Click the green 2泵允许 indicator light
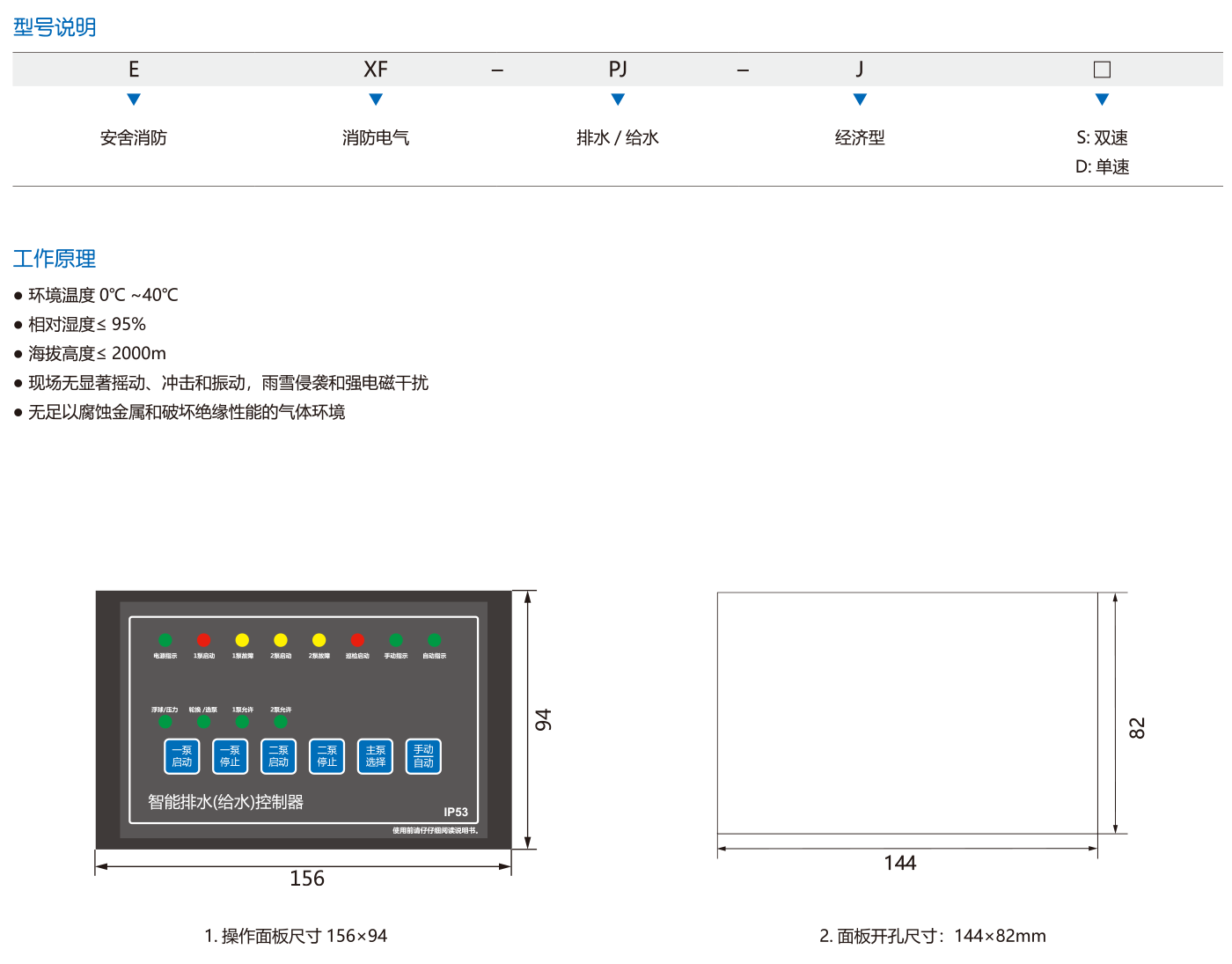 tap(281, 722)
